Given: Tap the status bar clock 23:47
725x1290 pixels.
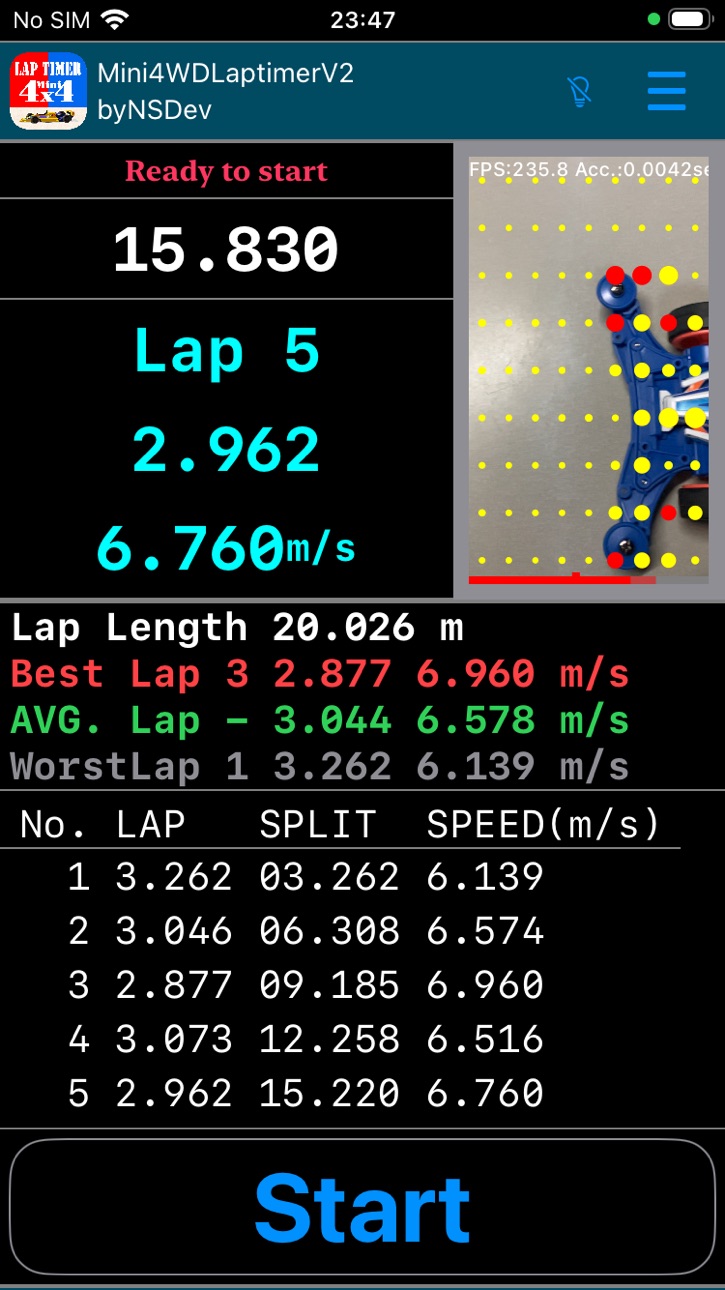Looking at the screenshot, I should [x=363, y=20].
